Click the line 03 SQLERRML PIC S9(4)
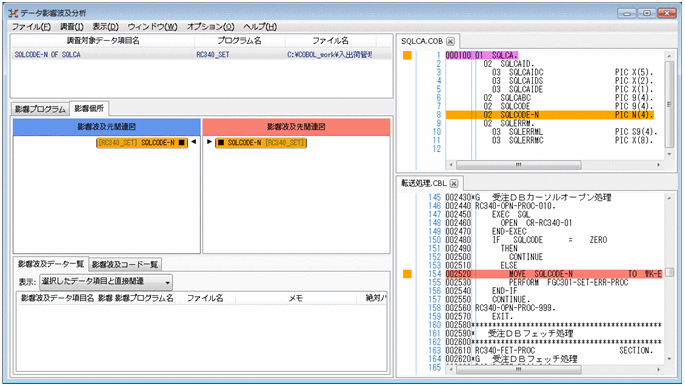 tap(574, 132)
